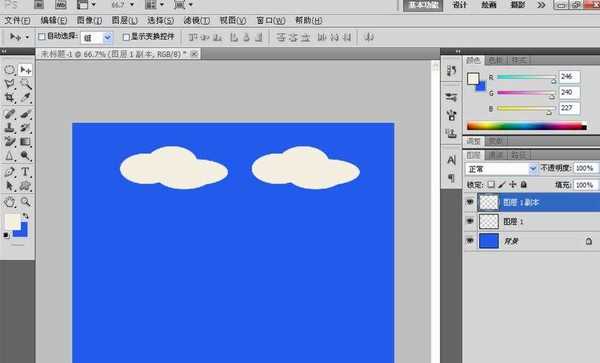Select the Brush tool
Image resolution: width=600 pixels, height=363 pixels.
coord(25,114)
